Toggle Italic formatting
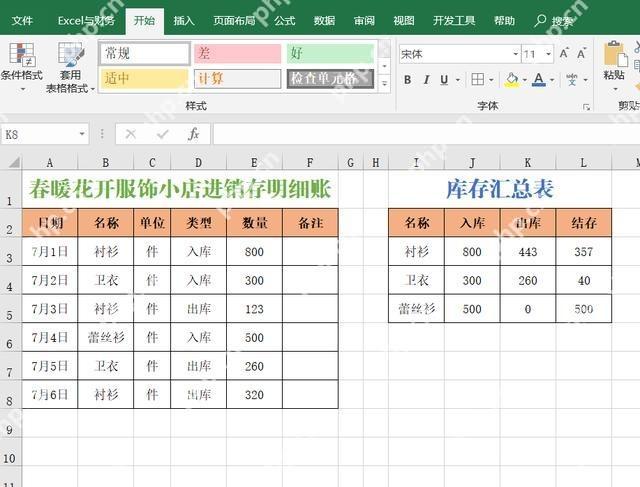The height and width of the screenshot is (487, 640). click(426, 80)
